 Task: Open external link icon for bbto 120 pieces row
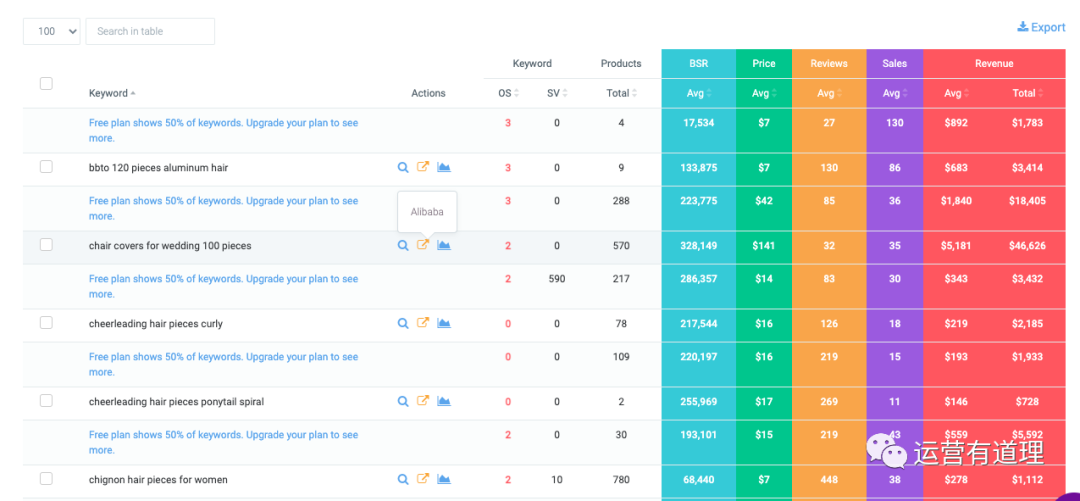(x=423, y=168)
